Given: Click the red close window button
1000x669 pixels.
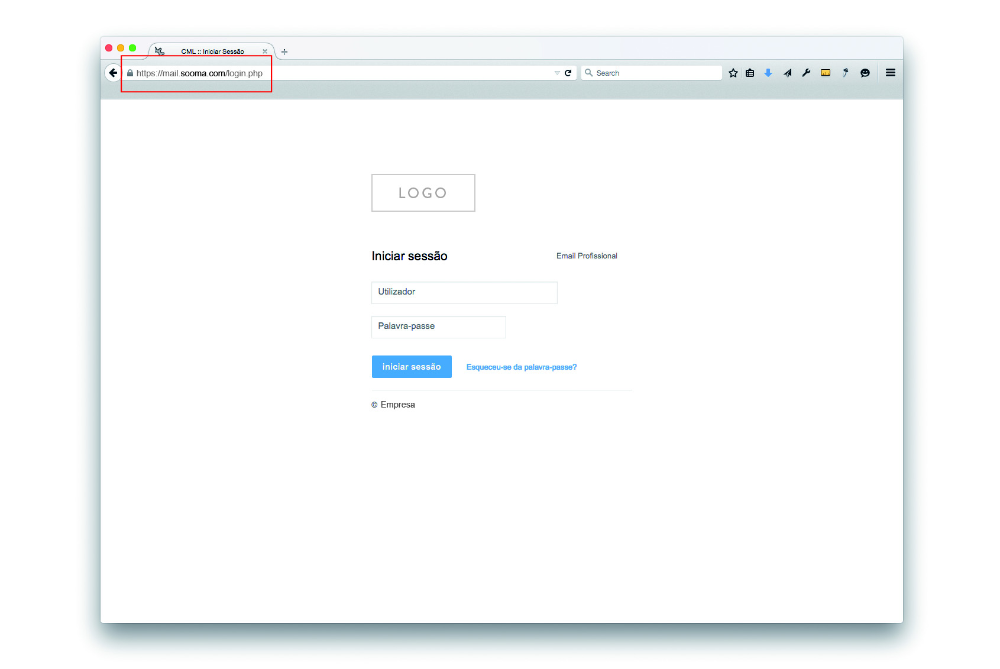Looking at the screenshot, I should click(109, 48).
